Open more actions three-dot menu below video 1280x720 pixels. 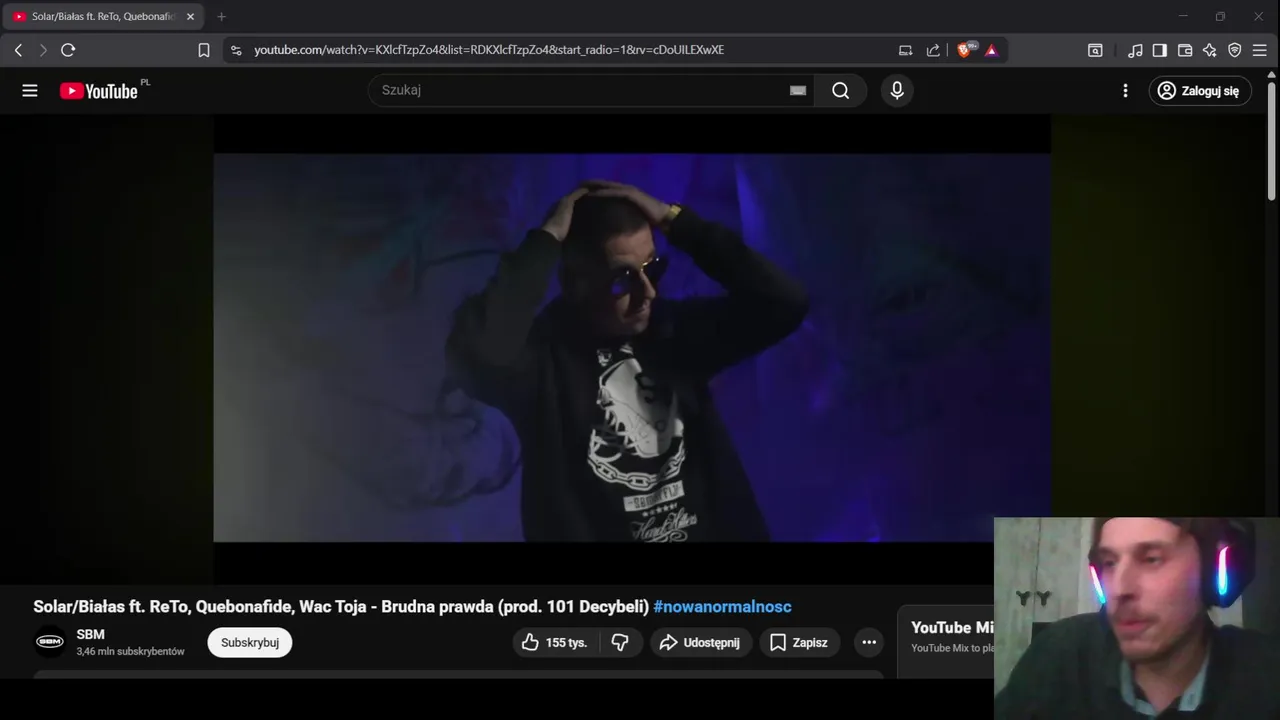[869, 642]
